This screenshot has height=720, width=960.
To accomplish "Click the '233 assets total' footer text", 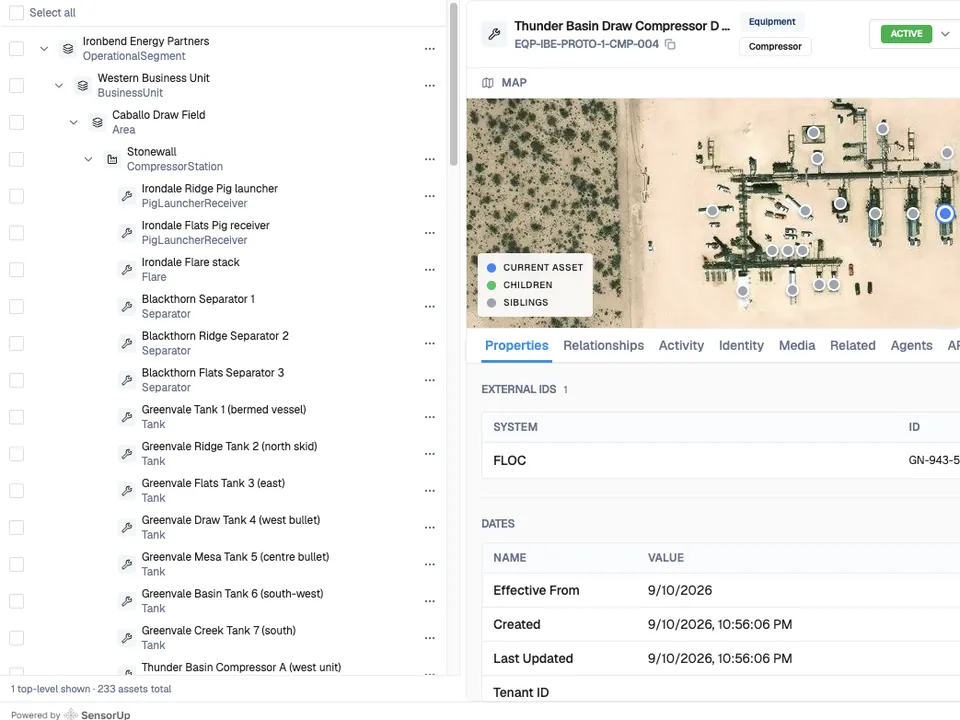I will coord(134,689).
